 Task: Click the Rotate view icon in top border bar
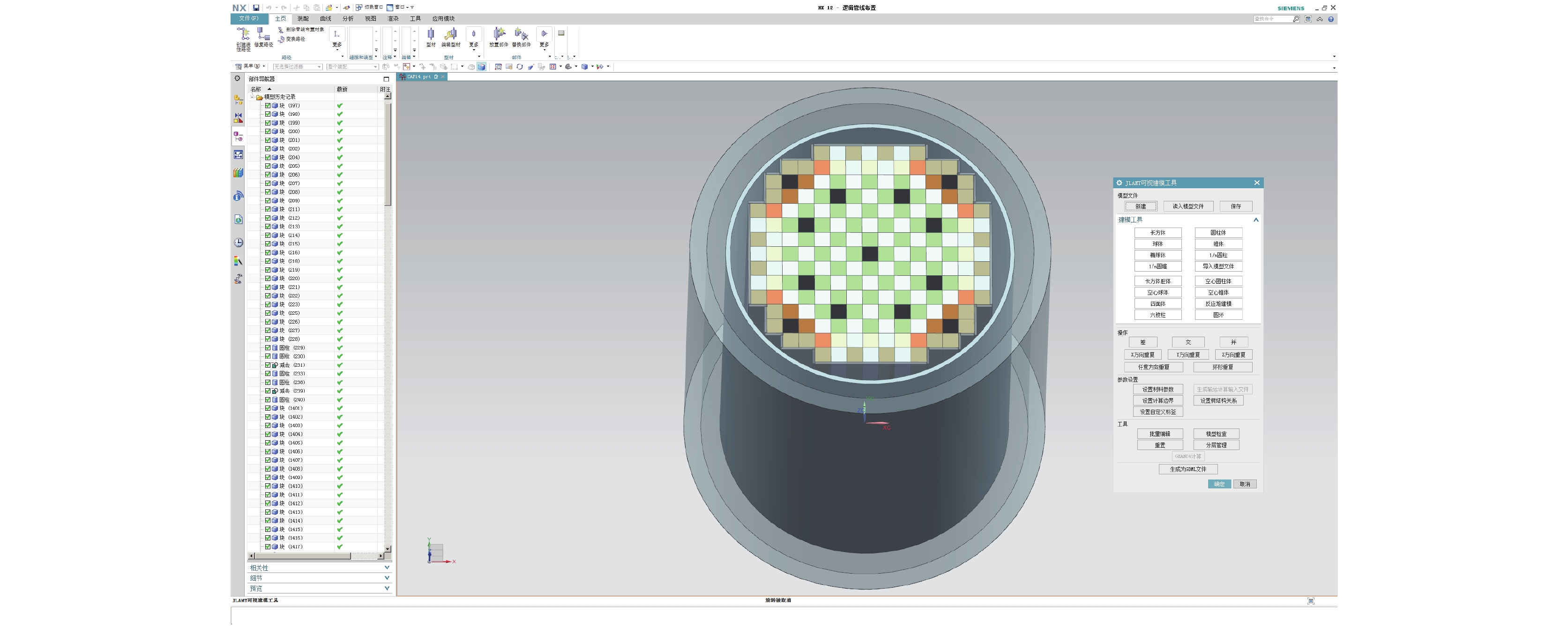[x=519, y=67]
